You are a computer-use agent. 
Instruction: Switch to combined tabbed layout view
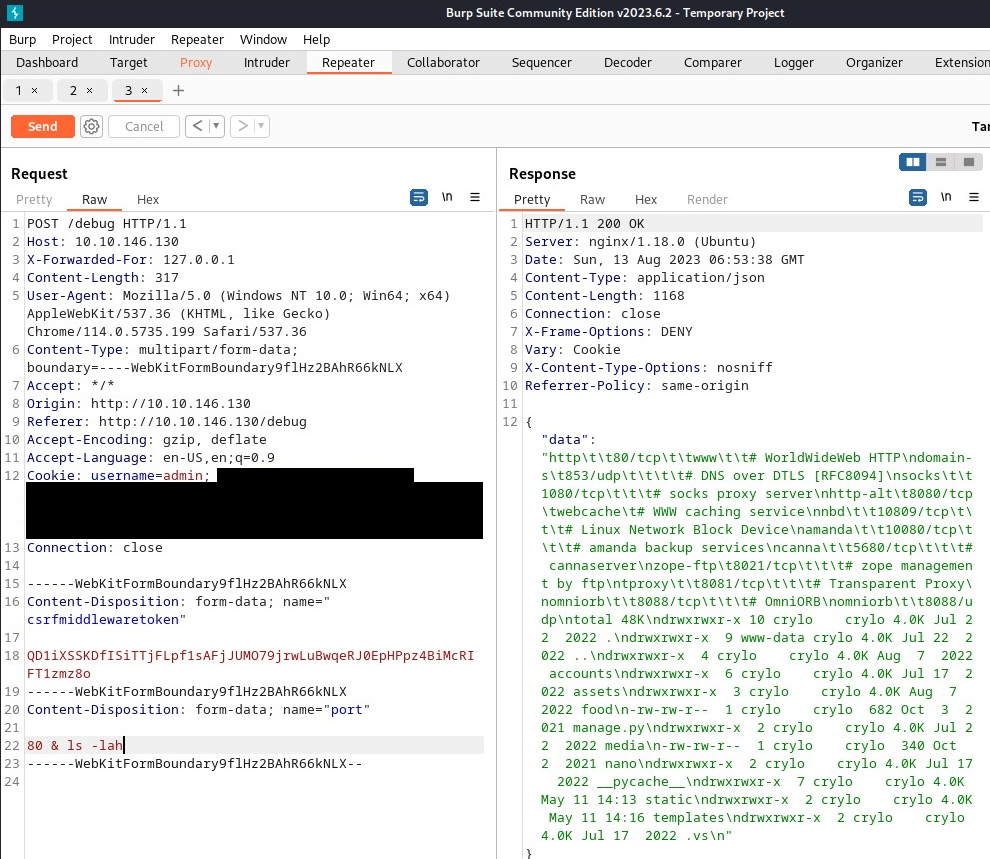click(x=969, y=162)
